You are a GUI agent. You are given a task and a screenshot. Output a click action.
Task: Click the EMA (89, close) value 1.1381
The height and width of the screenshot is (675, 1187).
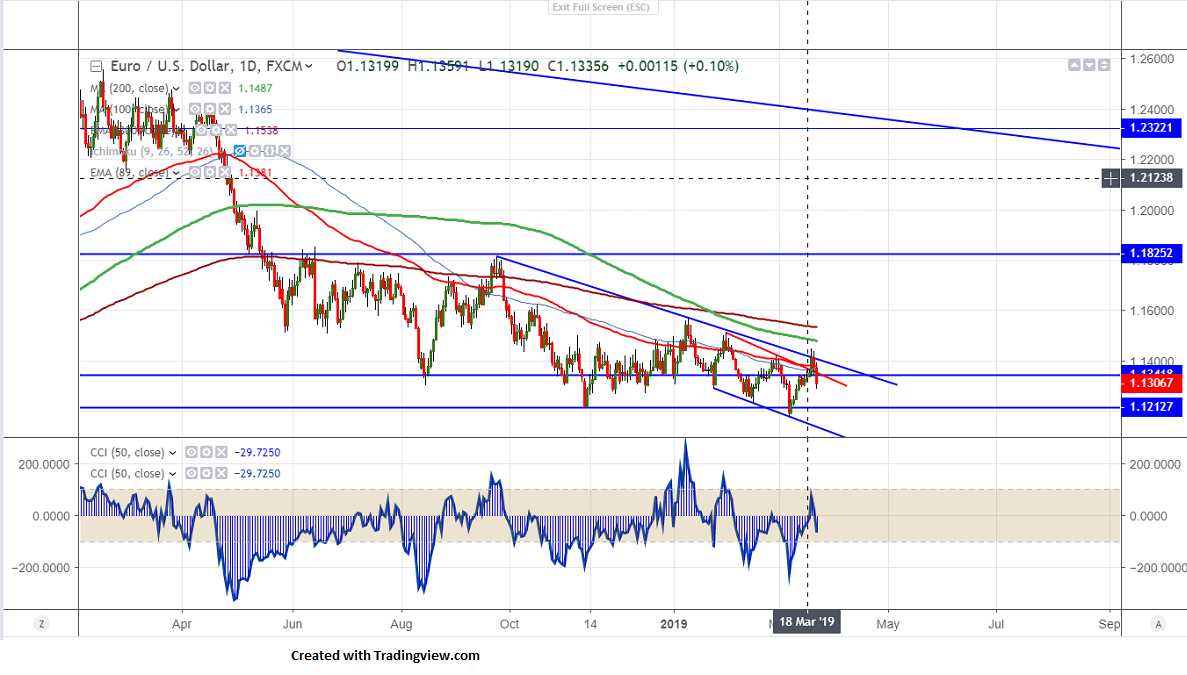coord(255,173)
